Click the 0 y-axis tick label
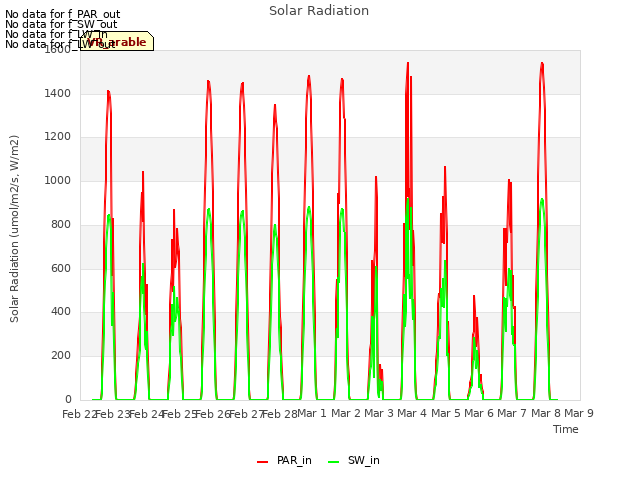Screen dimensions: 640x480 pos(68,399)
